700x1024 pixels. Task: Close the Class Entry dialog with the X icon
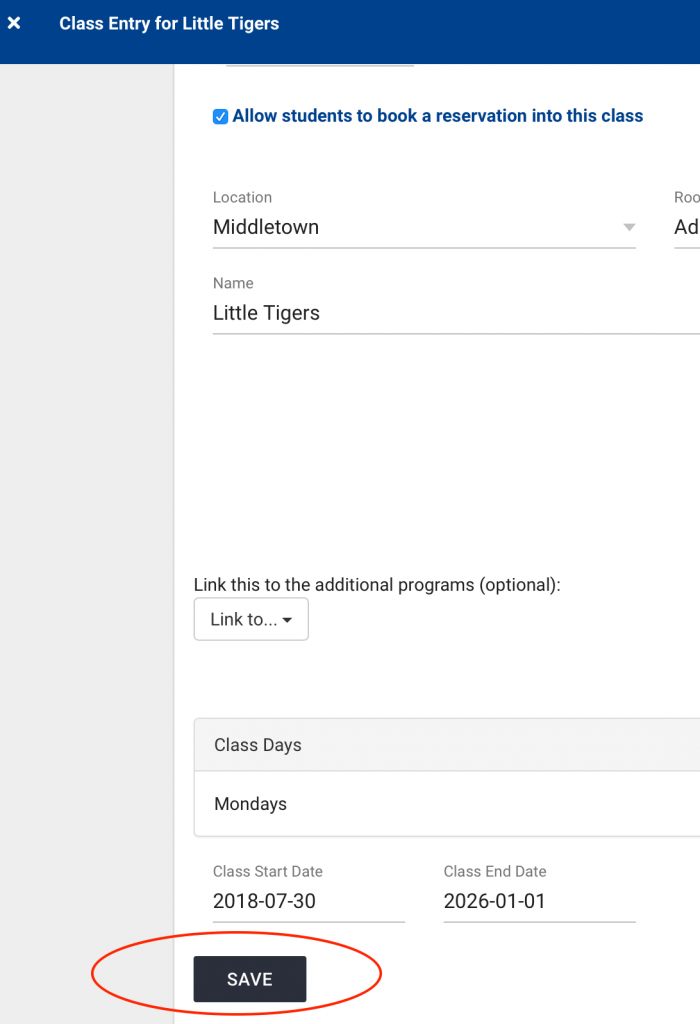pos(14,23)
